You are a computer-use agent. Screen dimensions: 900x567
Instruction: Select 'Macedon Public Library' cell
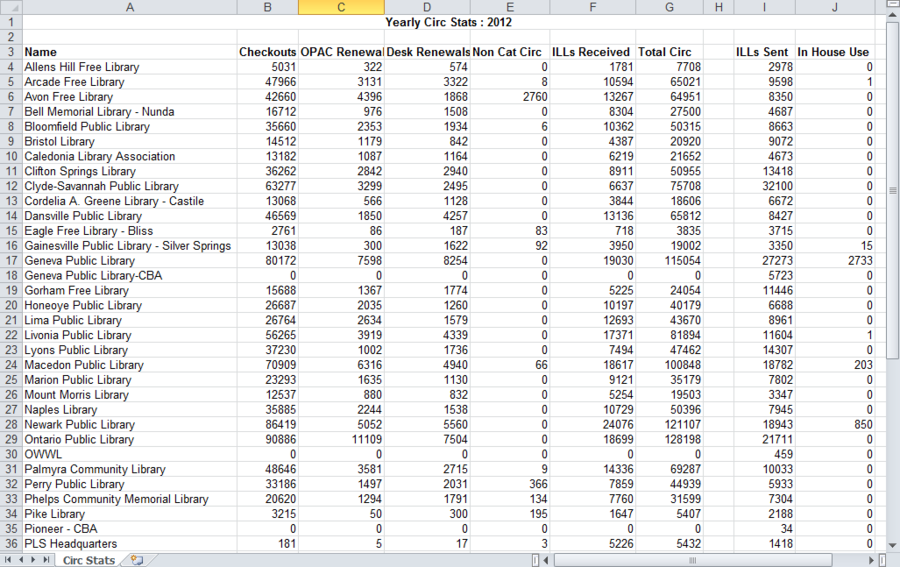[130, 365]
